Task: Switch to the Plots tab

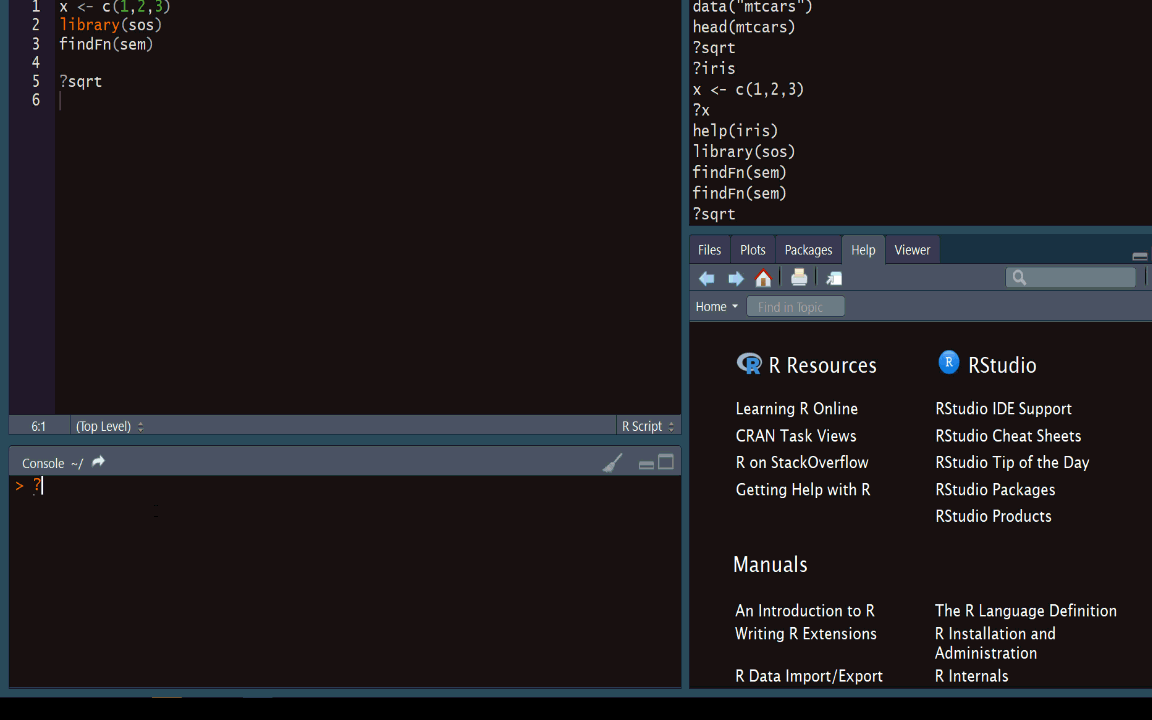Action: [753, 250]
